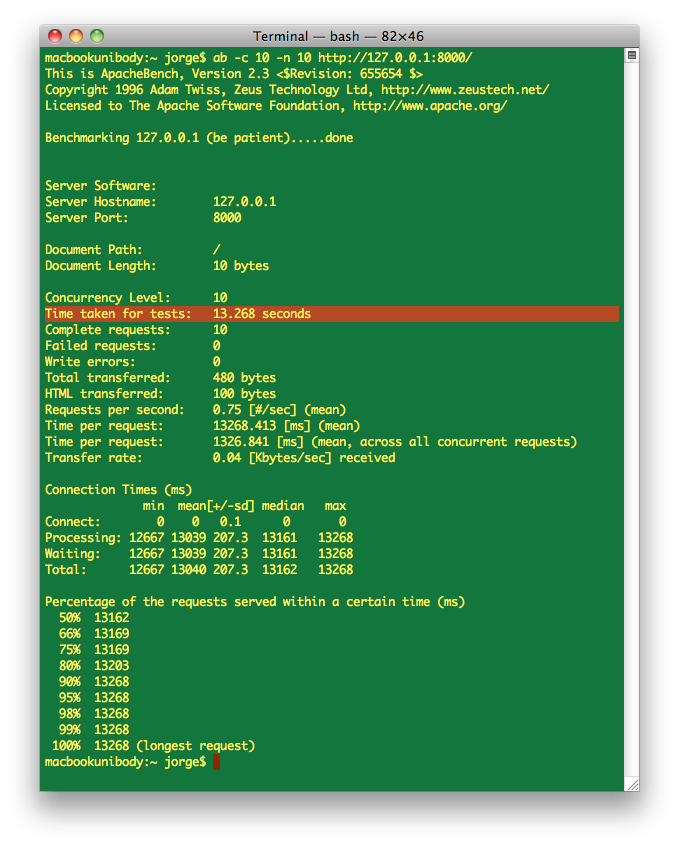Click 'This is ApacheBench, Version 2.3' line
Image resolution: width=679 pixels, height=846 pixels.
(234, 74)
